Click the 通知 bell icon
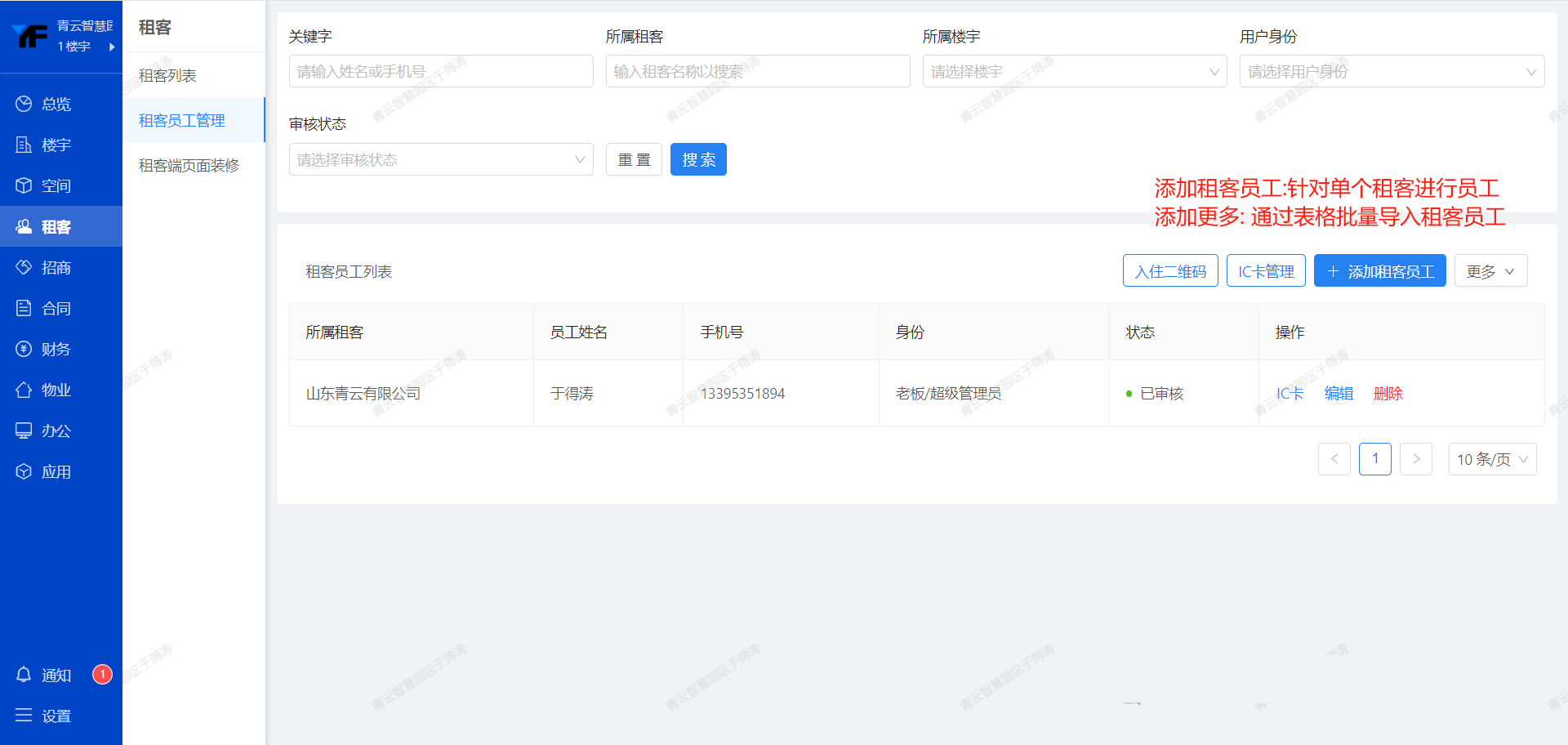 point(24,675)
